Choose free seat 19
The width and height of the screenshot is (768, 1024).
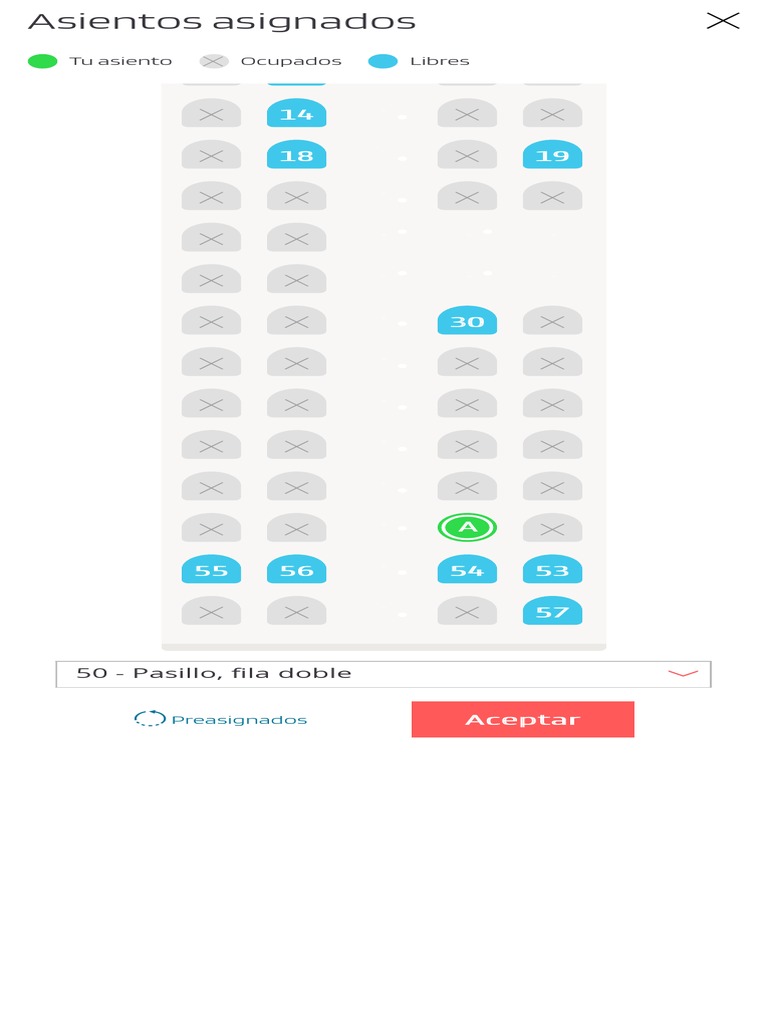[552, 155]
